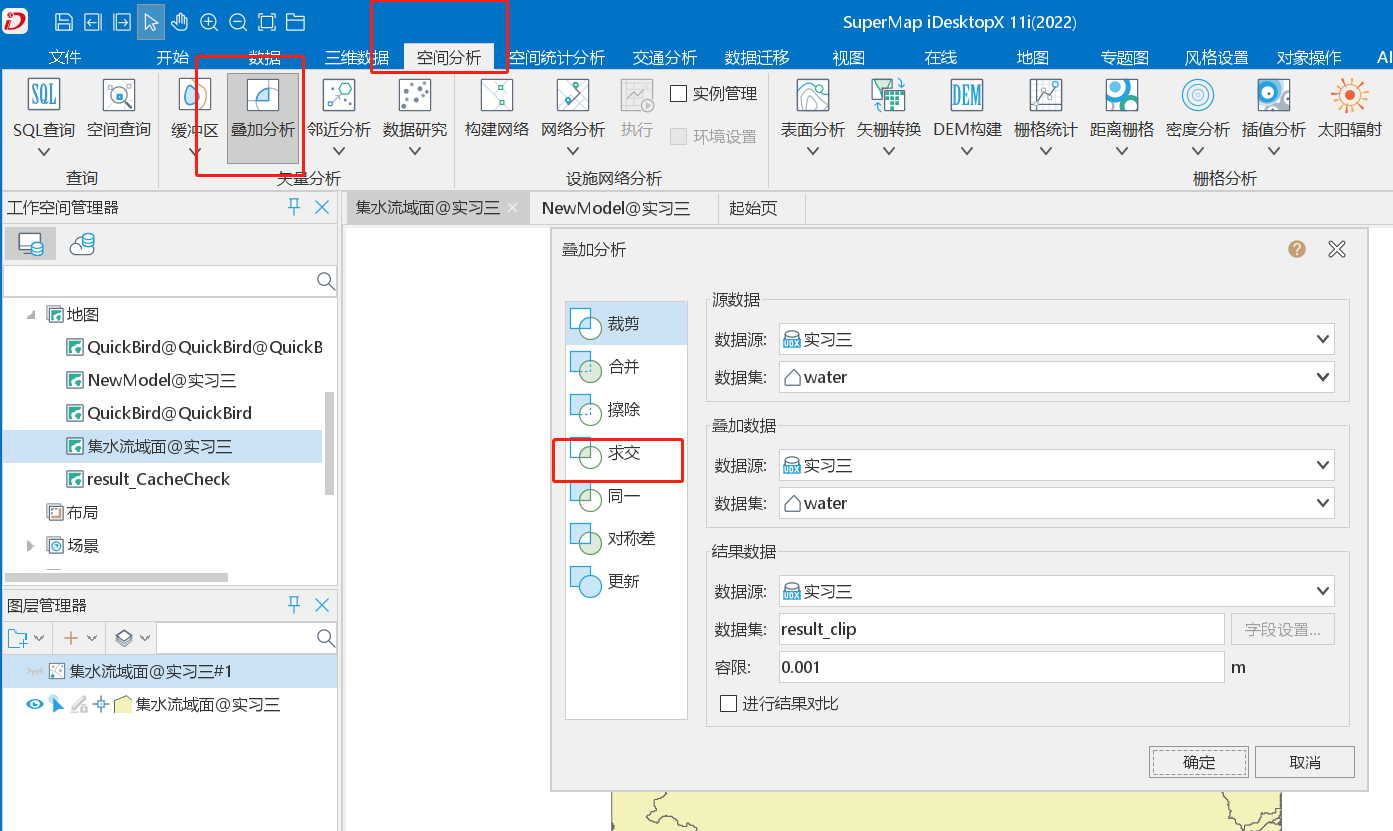Click the 数据研究 icon
Viewport: 1393px width, 831px height.
click(x=415, y=96)
